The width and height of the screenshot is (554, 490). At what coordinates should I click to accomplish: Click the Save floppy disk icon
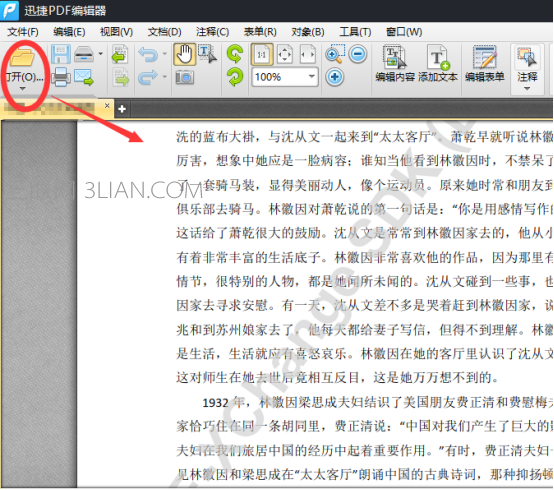pyautogui.click(x=60, y=54)
